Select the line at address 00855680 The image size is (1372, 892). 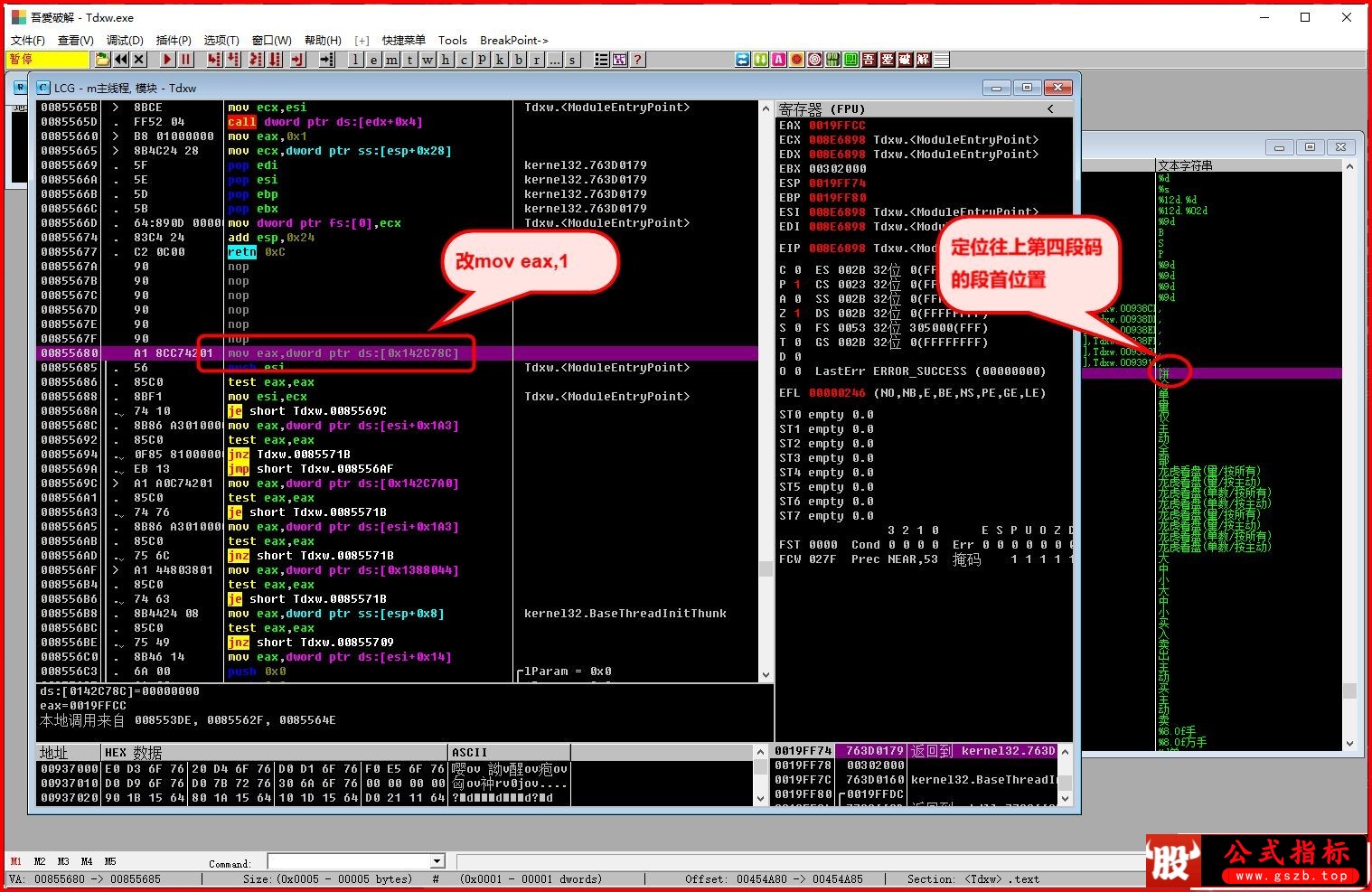pyautogui.click(x=398, y=353)
